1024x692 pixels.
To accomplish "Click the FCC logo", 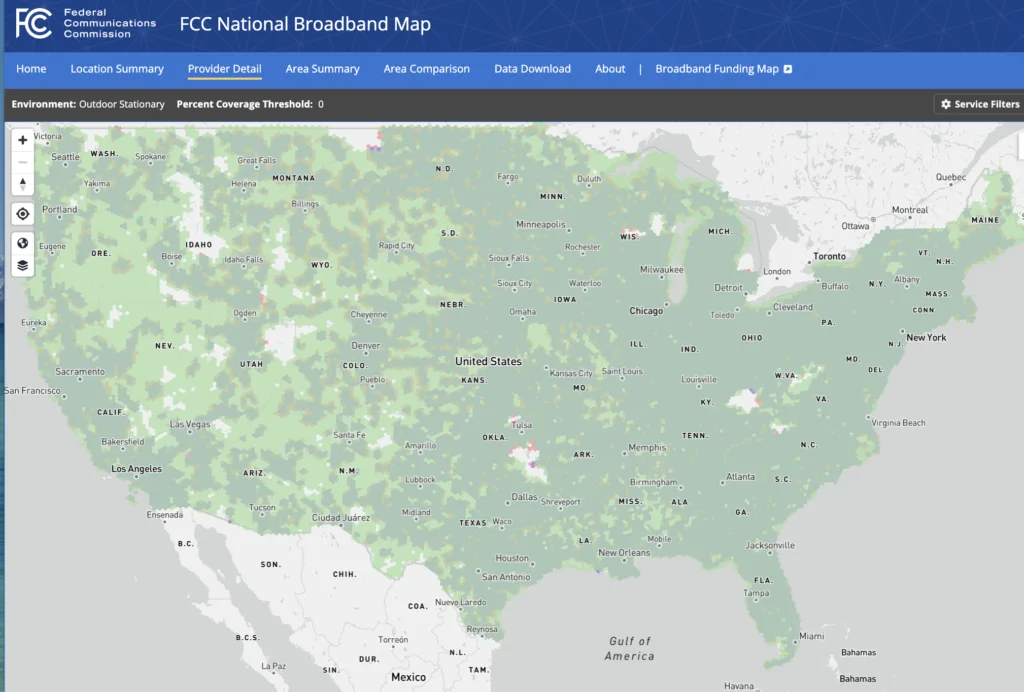I will (x=33, y=24).
